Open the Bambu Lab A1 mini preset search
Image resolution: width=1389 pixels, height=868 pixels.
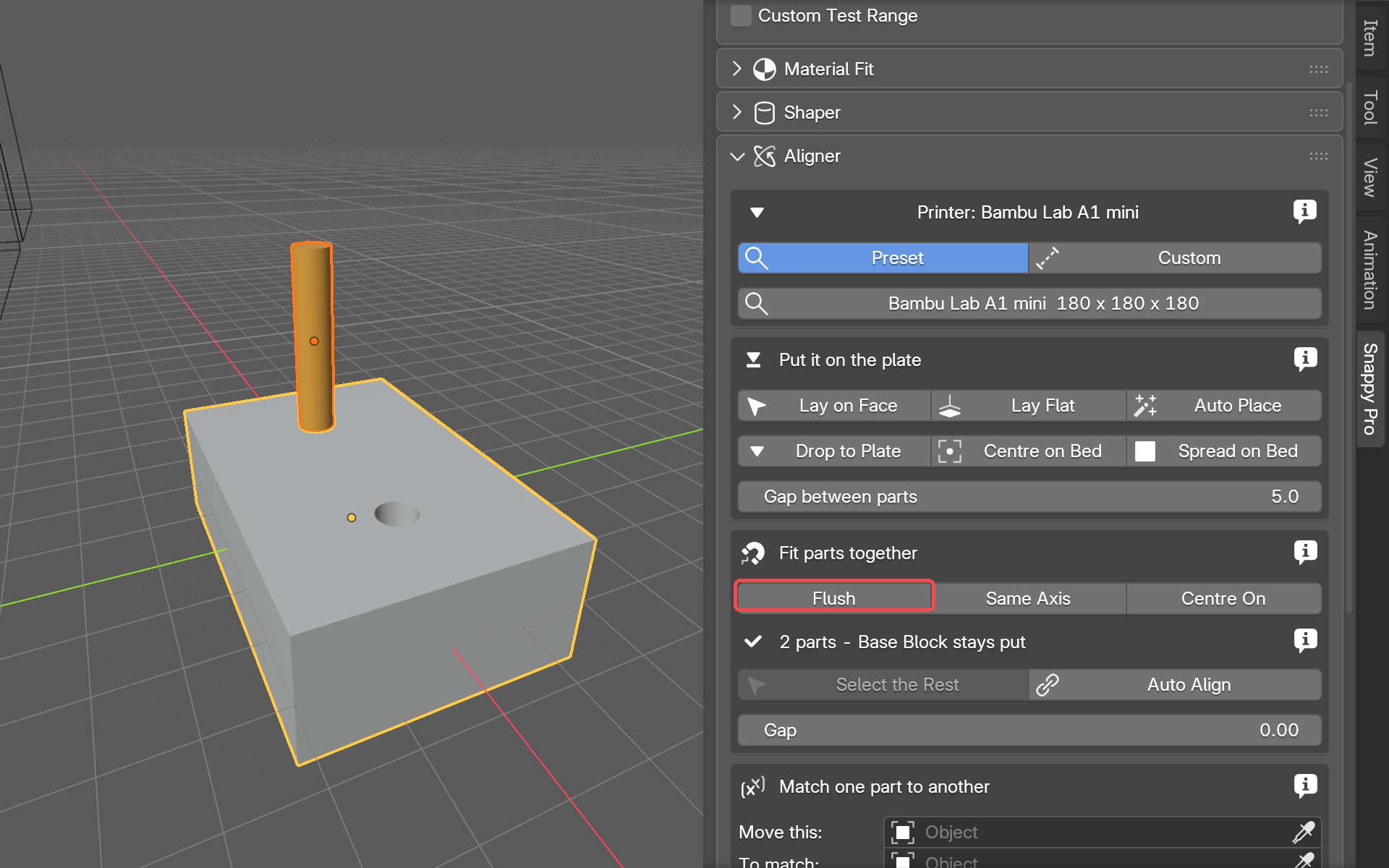click(1029, 304)
